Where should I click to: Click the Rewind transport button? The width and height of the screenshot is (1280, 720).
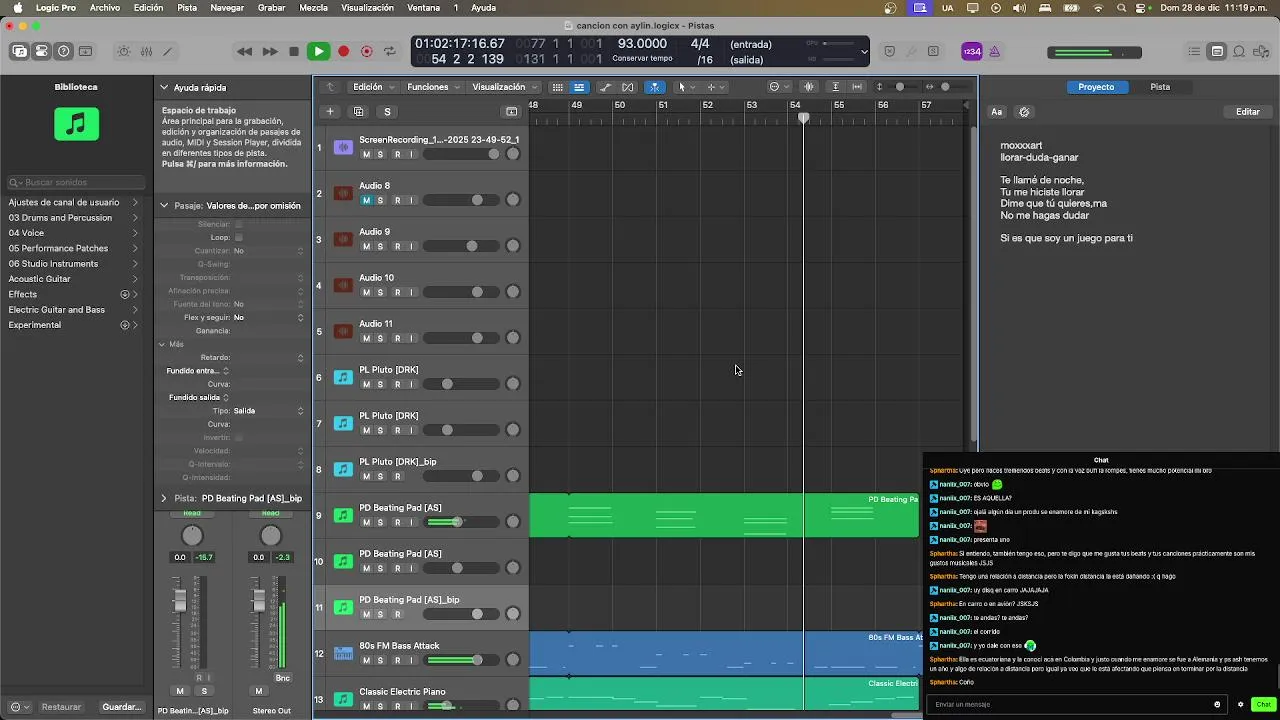click(245, 51)
